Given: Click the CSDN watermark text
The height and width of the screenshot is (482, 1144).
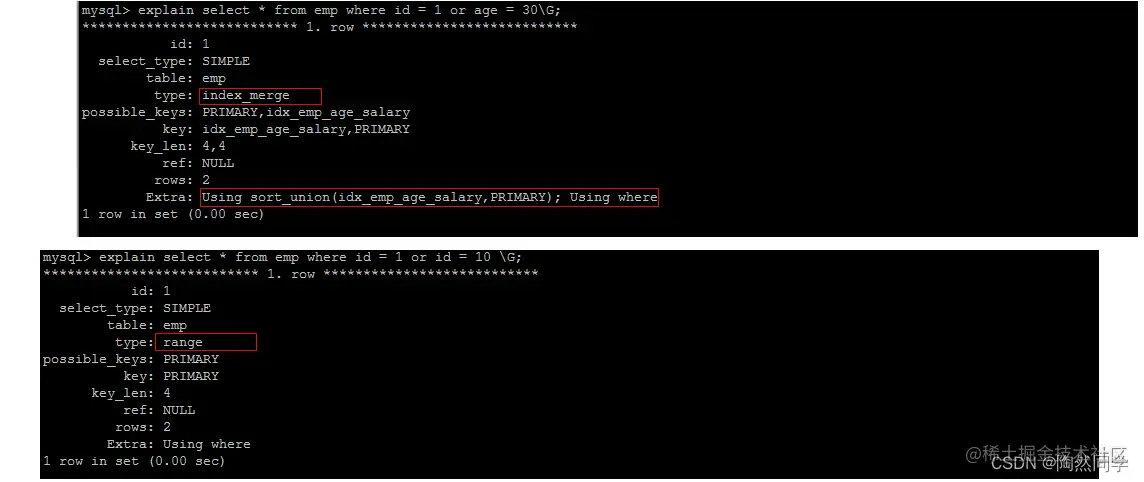Looking at the screenshot, I should pos(1059,462).
